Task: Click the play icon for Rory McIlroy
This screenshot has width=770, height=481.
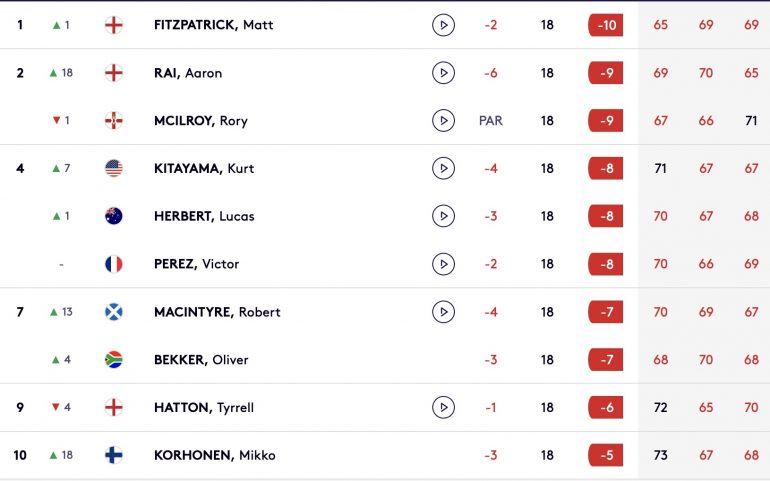Action: click(x=443, y=120)
